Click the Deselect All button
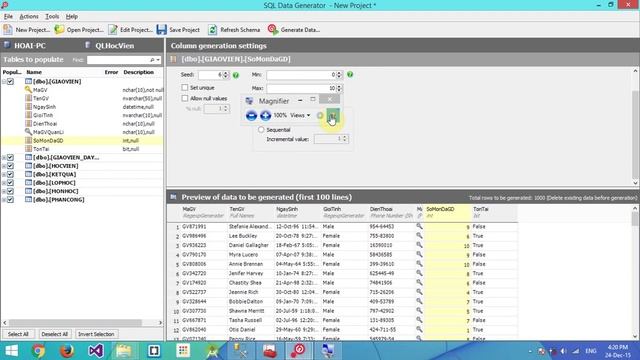640x360 pixels. pos(55,334)
